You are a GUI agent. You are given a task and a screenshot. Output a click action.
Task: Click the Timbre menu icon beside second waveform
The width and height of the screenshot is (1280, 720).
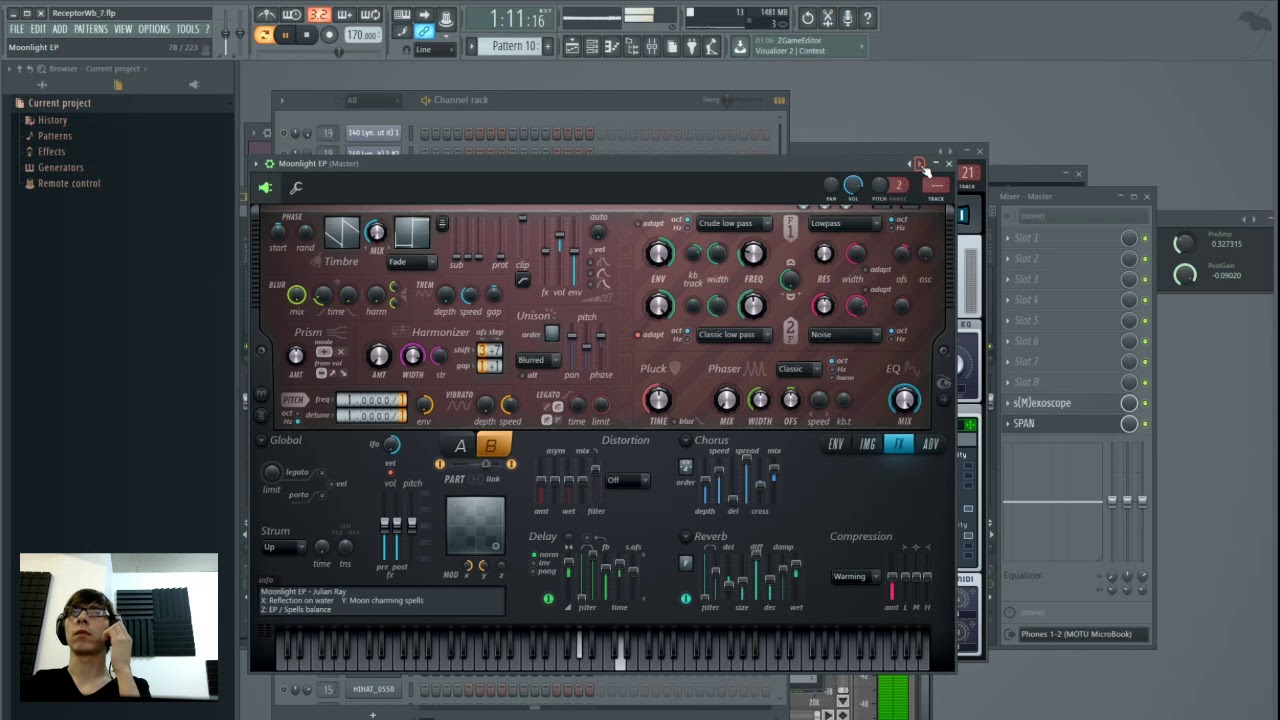pos(442,224)
